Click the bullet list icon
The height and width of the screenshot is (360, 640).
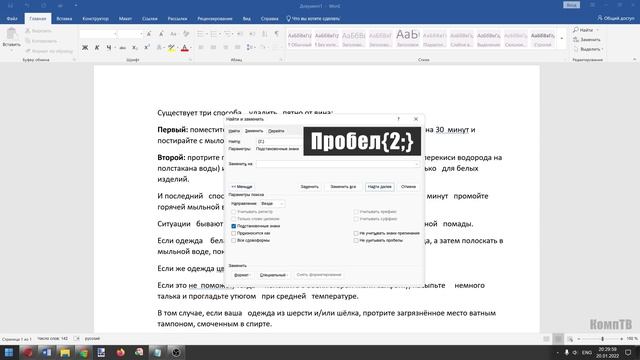click(x=200, y=34)
